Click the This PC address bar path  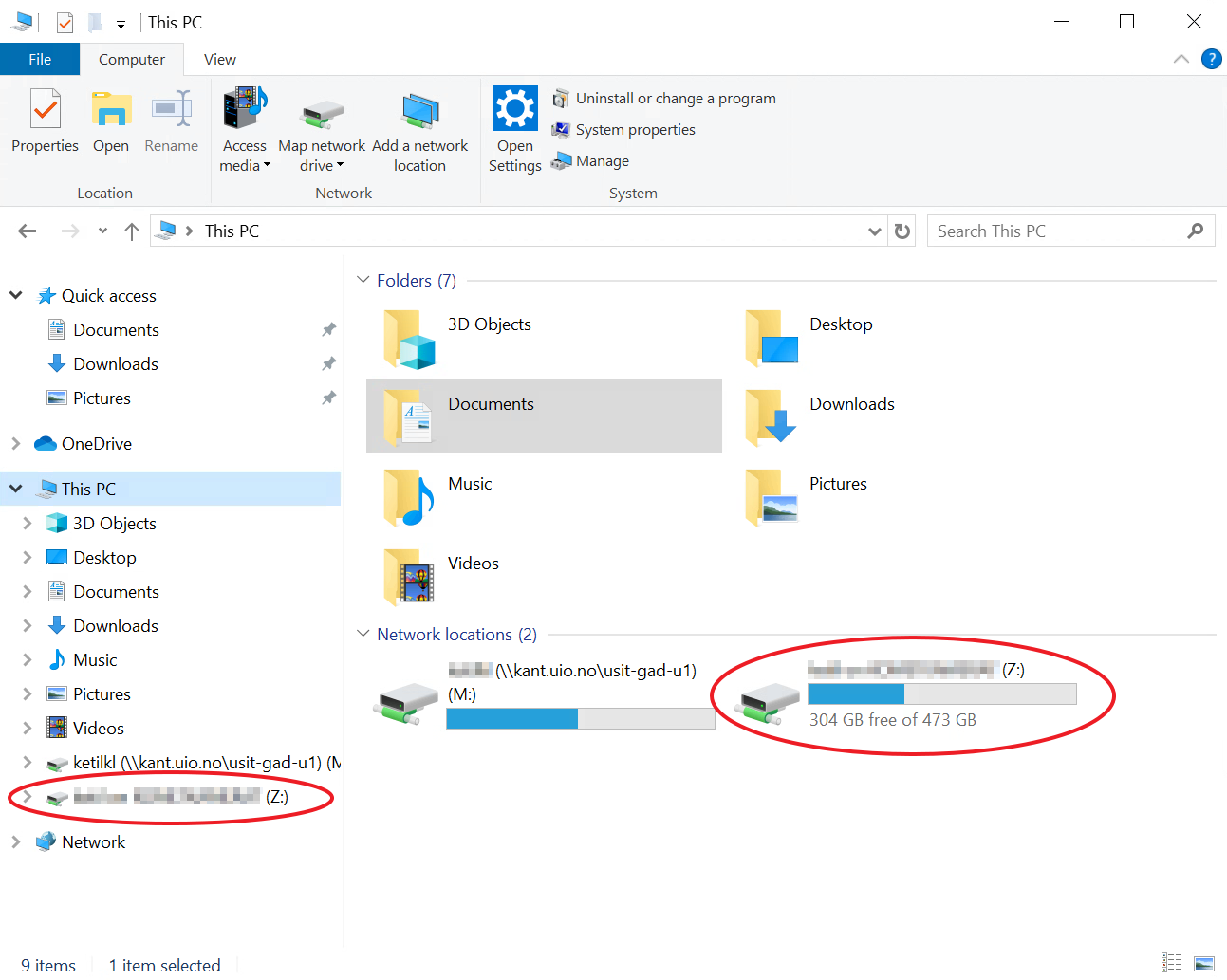232,231
